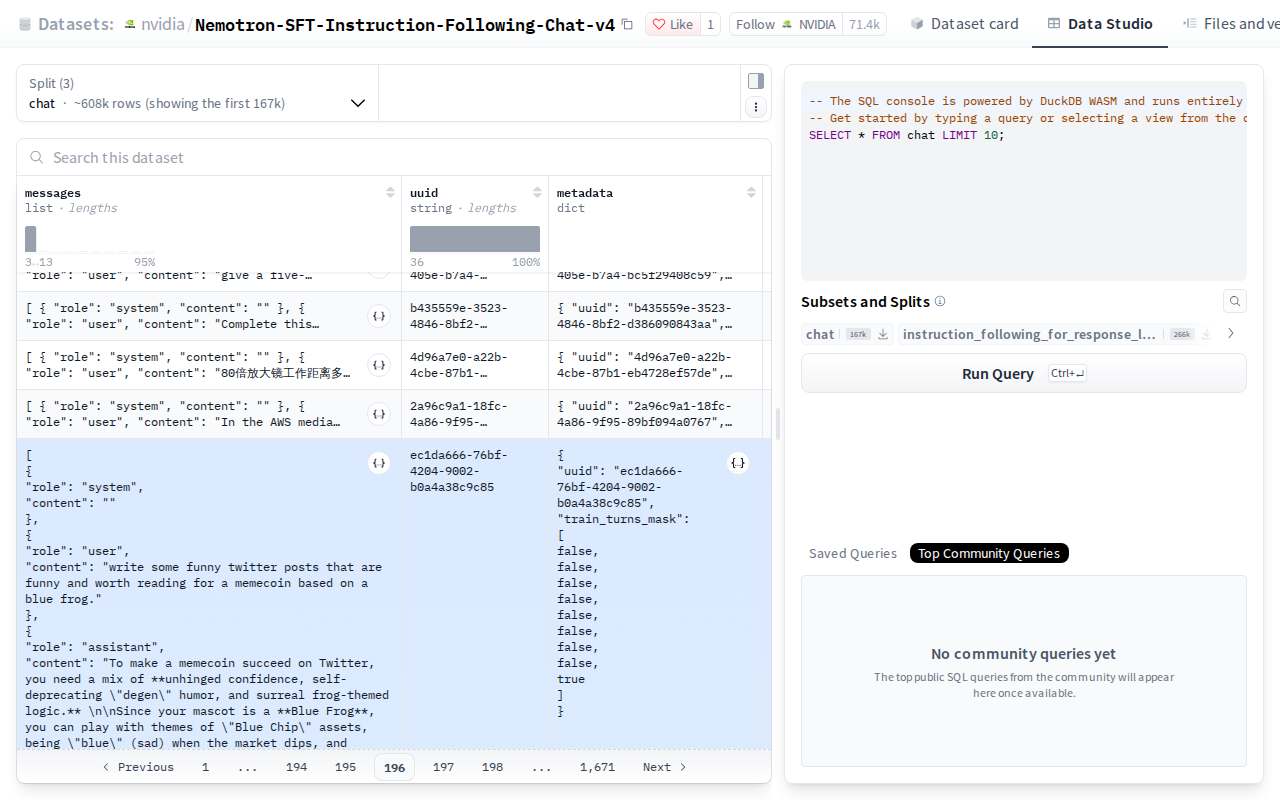The image size is (1280, 800).
Task: Expand JSON of the messages cell starting 'Complete this'
Action: [379, 316]
